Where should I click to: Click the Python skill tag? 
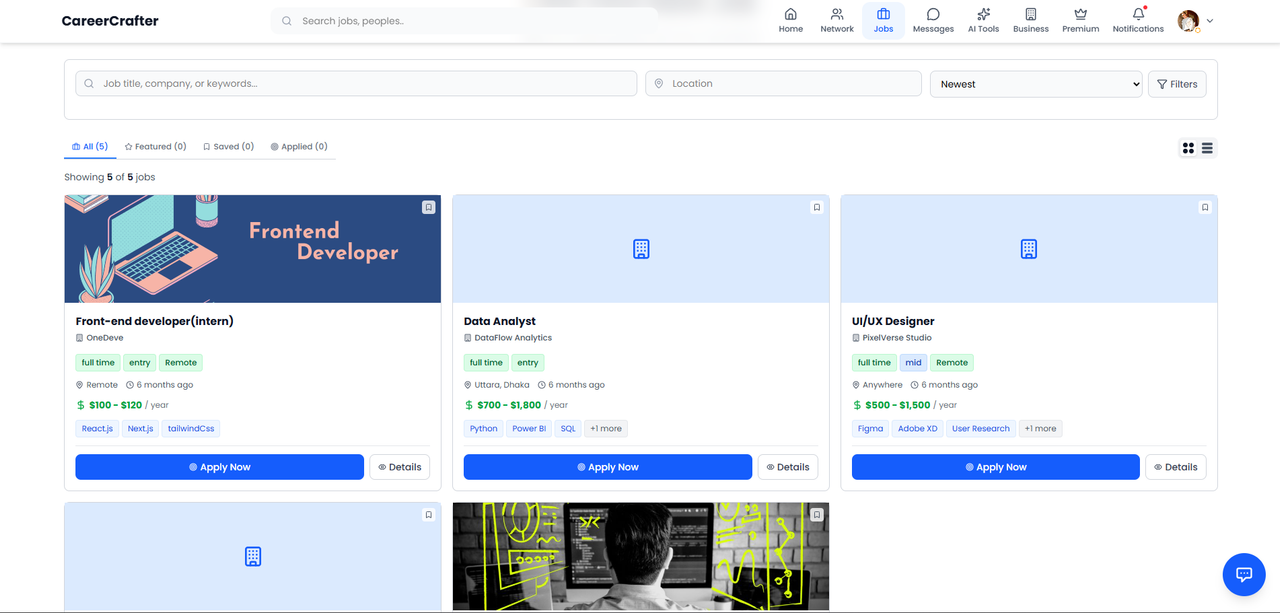pyautogui.click(x=484, y=428)
